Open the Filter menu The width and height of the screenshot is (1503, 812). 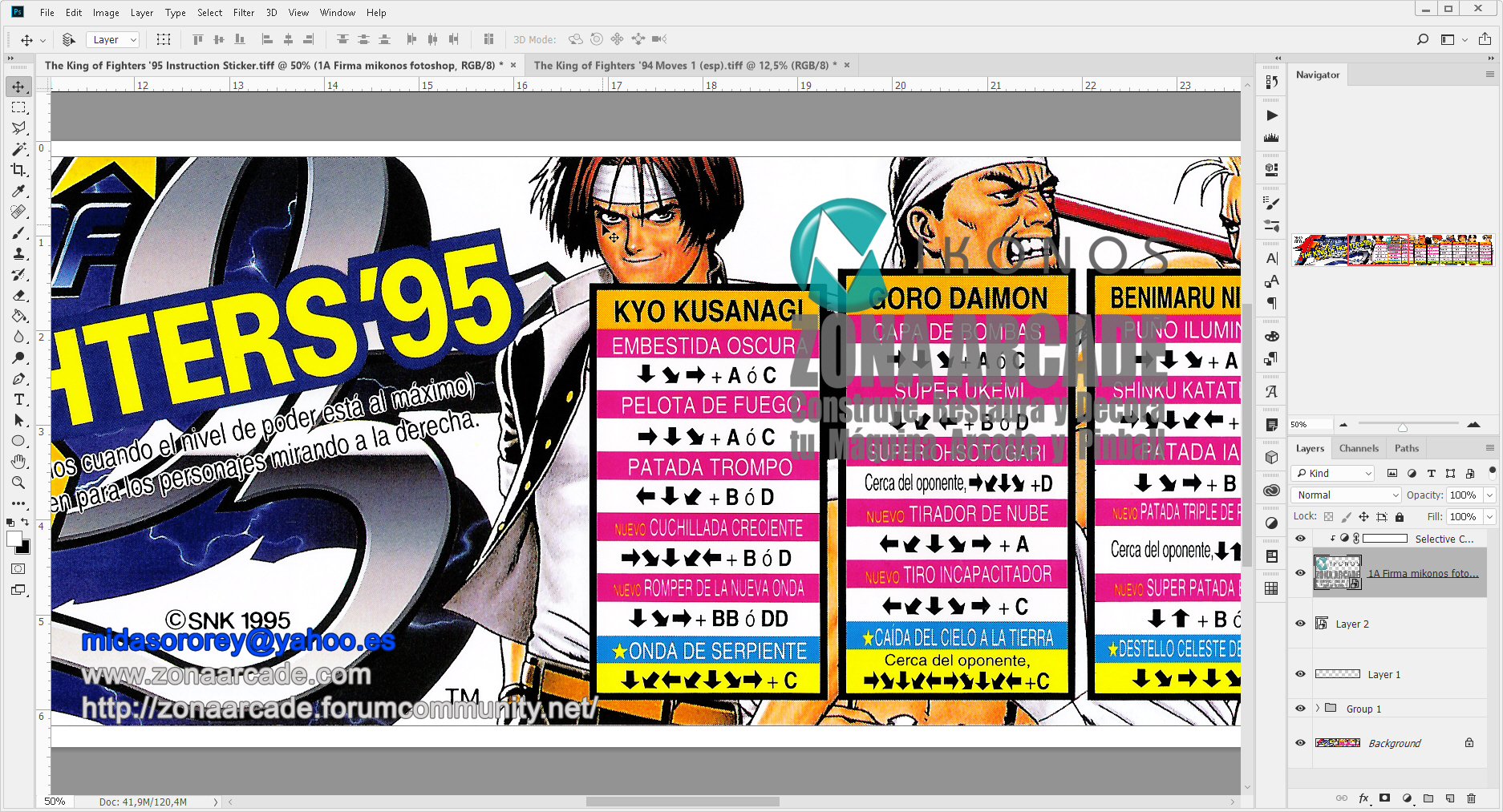pos(244,12)
